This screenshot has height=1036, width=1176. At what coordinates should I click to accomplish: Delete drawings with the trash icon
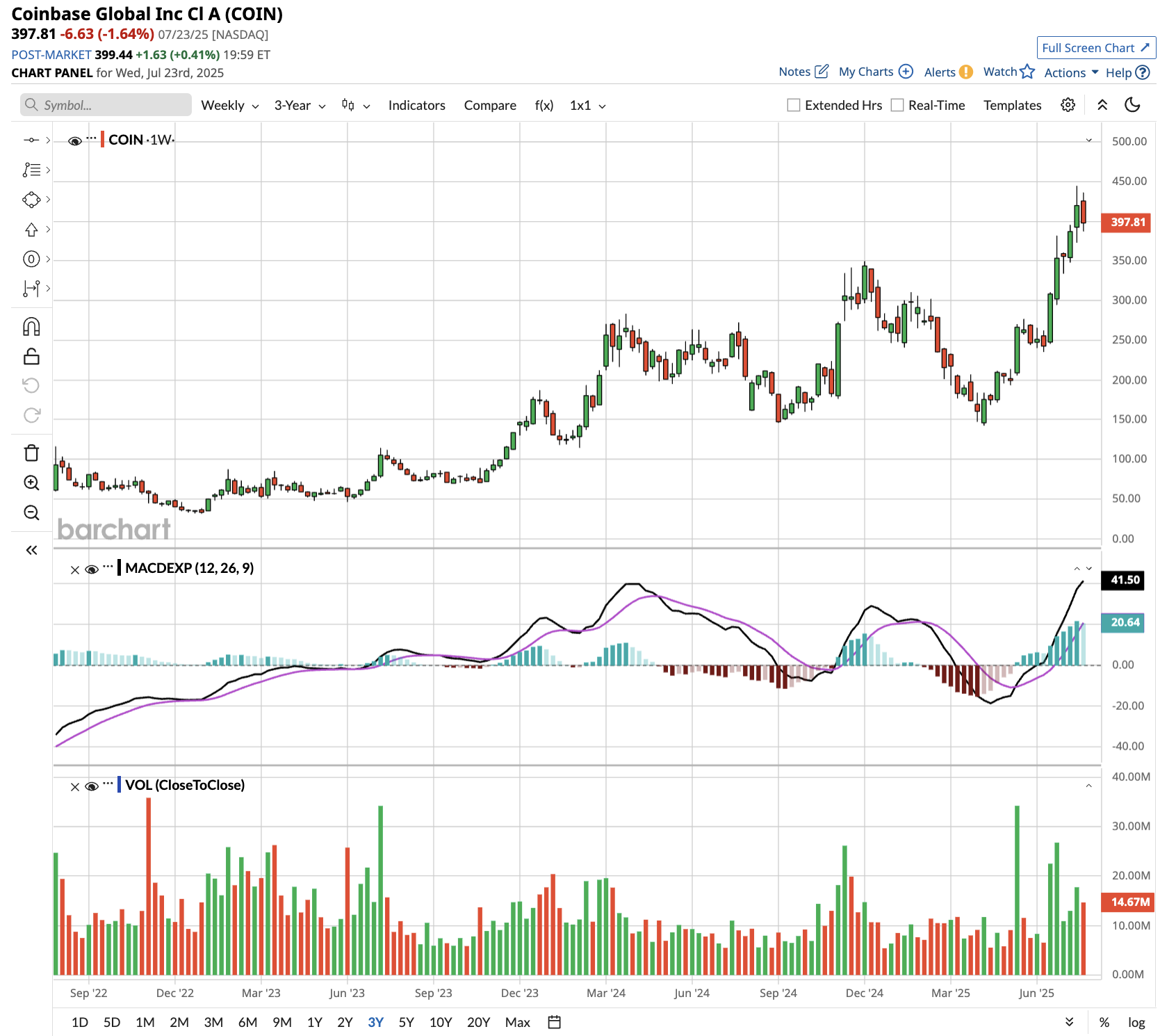(x=31, y=453)
